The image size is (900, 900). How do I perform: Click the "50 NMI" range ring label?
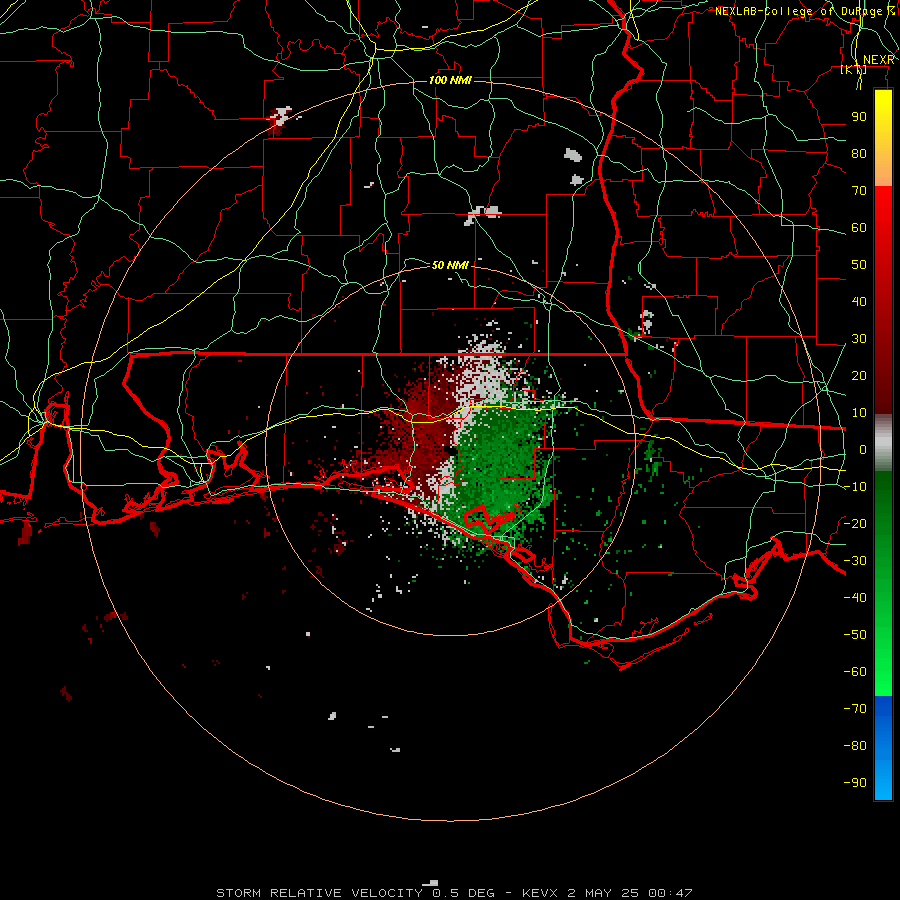[450, 265]
